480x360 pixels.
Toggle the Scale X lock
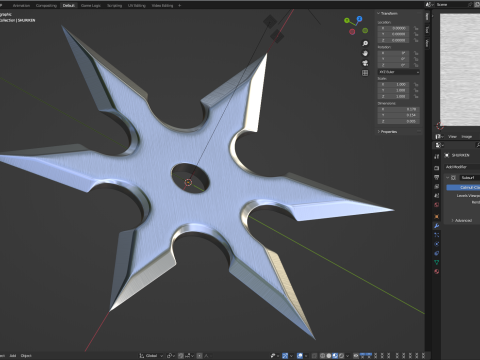click(x=416, y=84)
